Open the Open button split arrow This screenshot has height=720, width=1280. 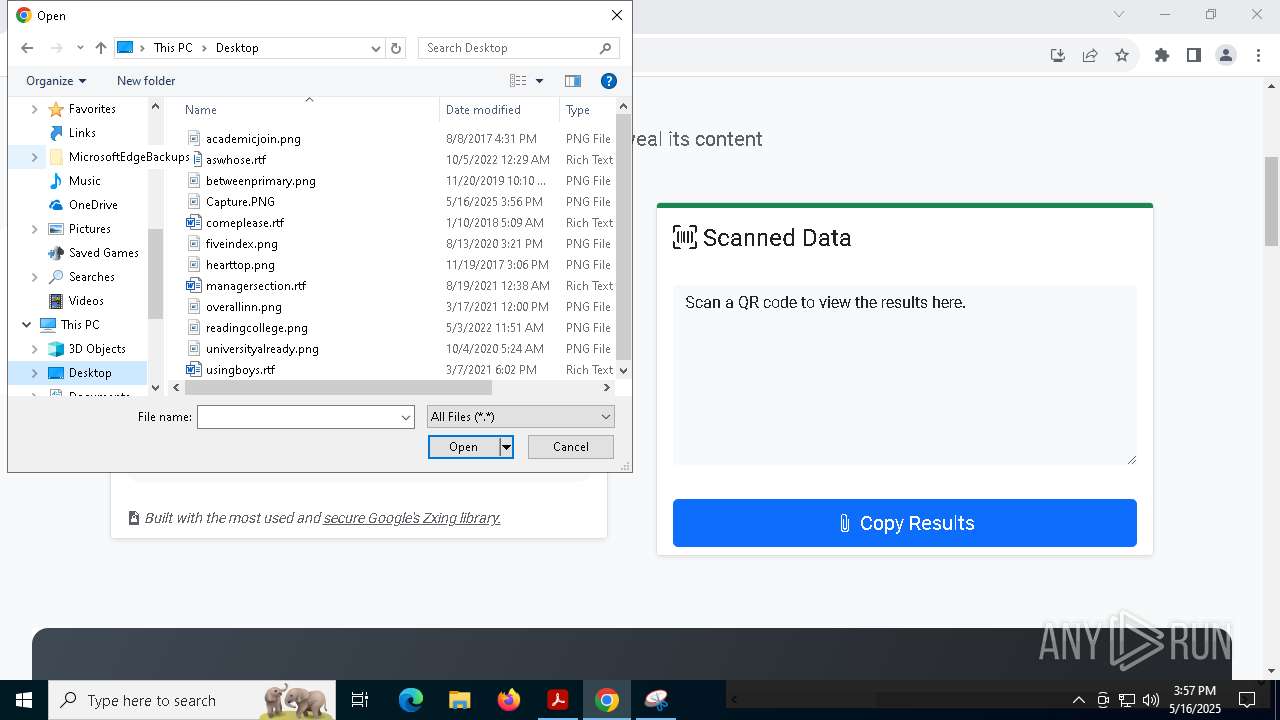click(x=506, y=447)
